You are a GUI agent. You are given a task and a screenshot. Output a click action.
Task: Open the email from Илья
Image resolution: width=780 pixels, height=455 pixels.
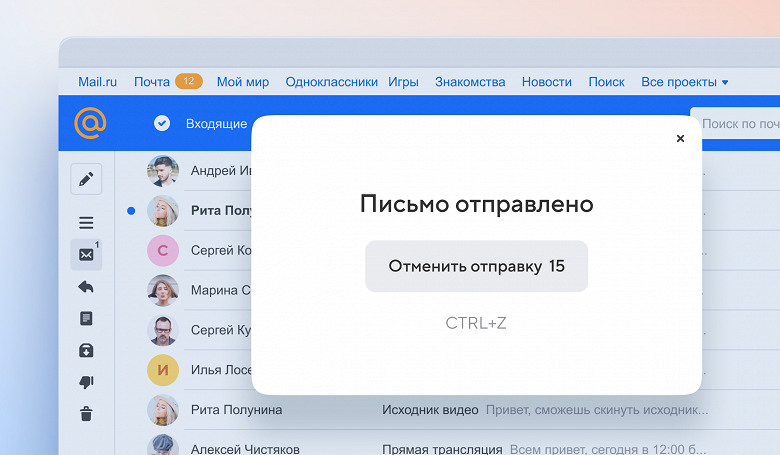221,370
